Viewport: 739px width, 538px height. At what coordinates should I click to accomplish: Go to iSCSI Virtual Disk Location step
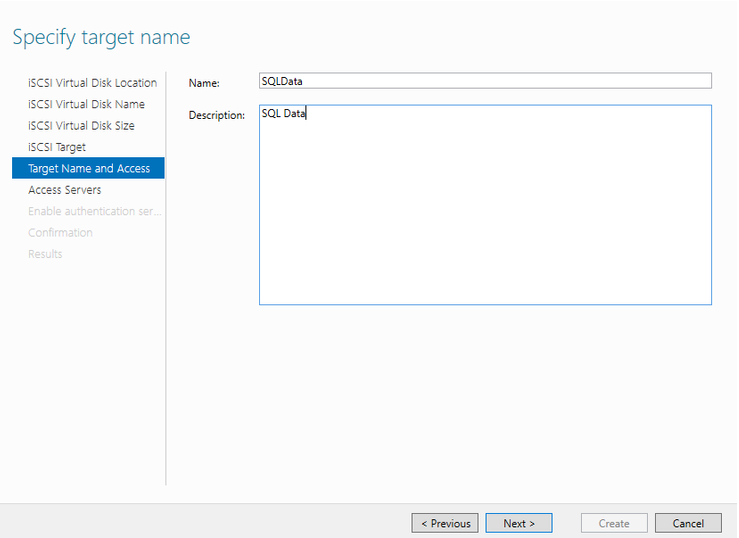pyautogui.click(x=92, y=83)
